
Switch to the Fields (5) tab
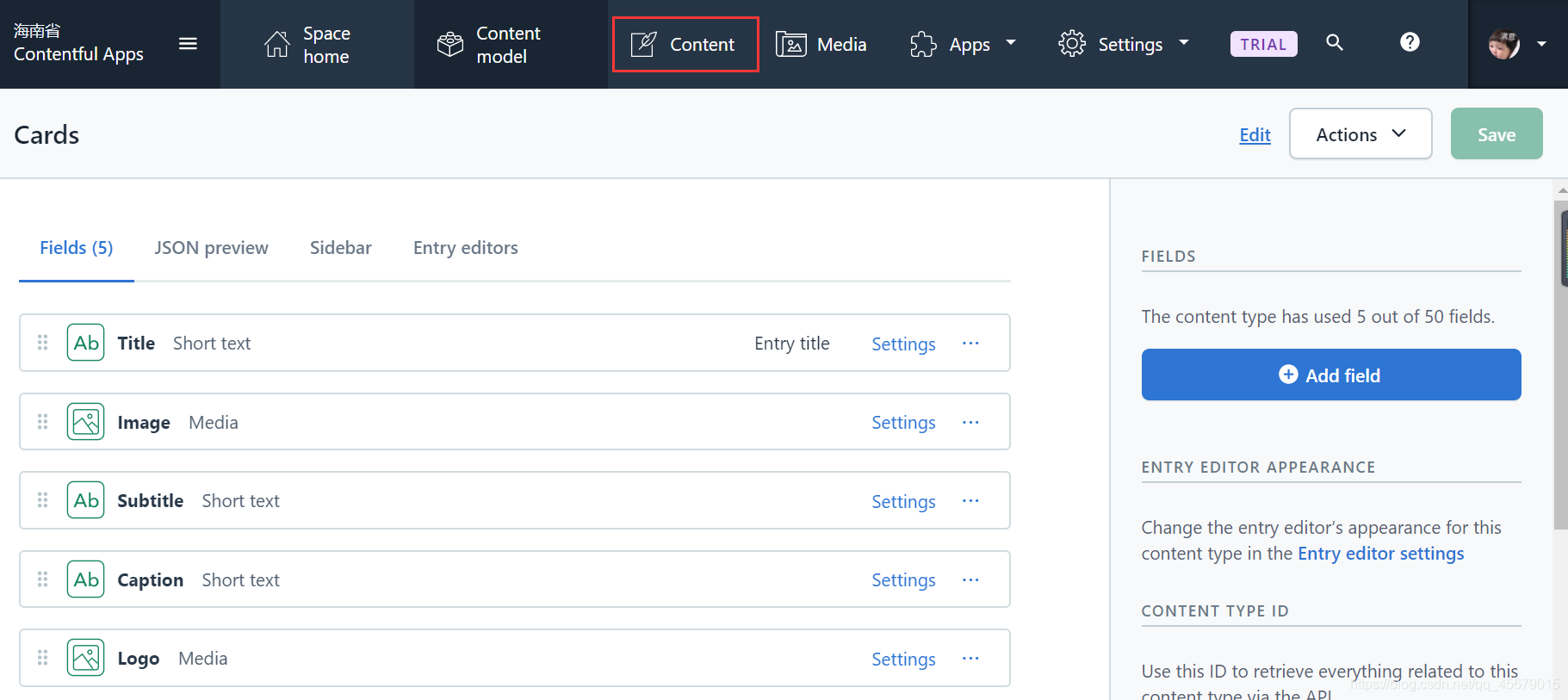click(77, 248)
